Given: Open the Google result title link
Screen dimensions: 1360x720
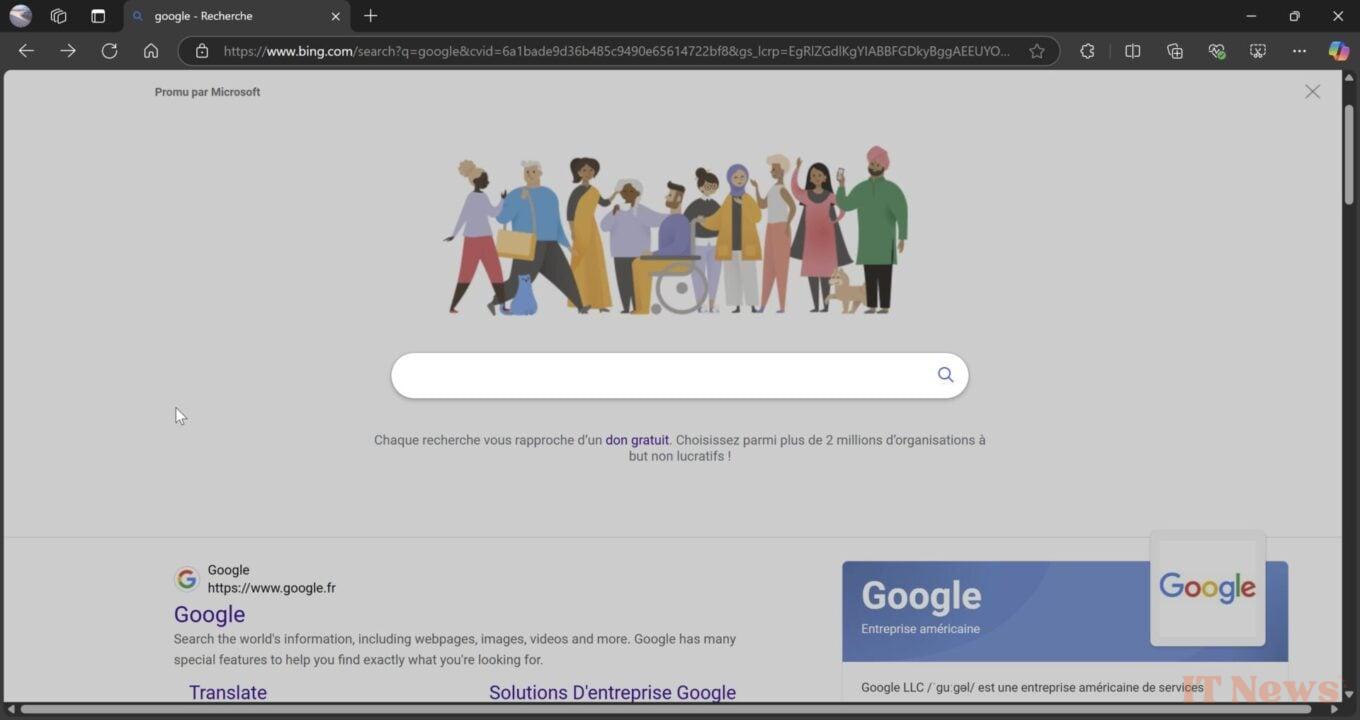Looking at the screenshot, I should click(x=209, y=614).
